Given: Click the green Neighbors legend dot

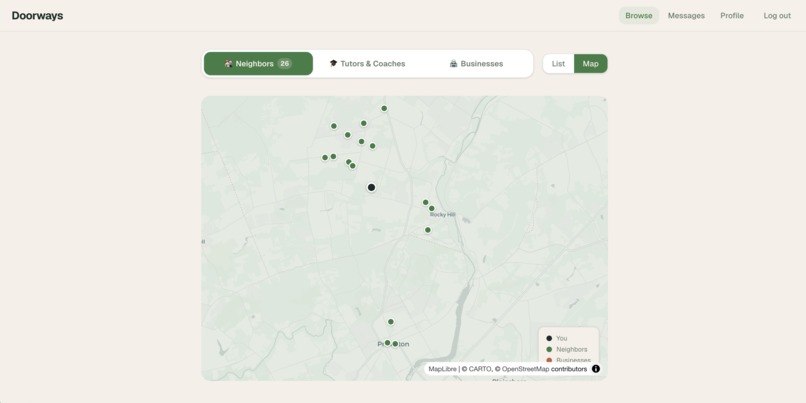Looking at the screenshot, I should tap(549, 350).
